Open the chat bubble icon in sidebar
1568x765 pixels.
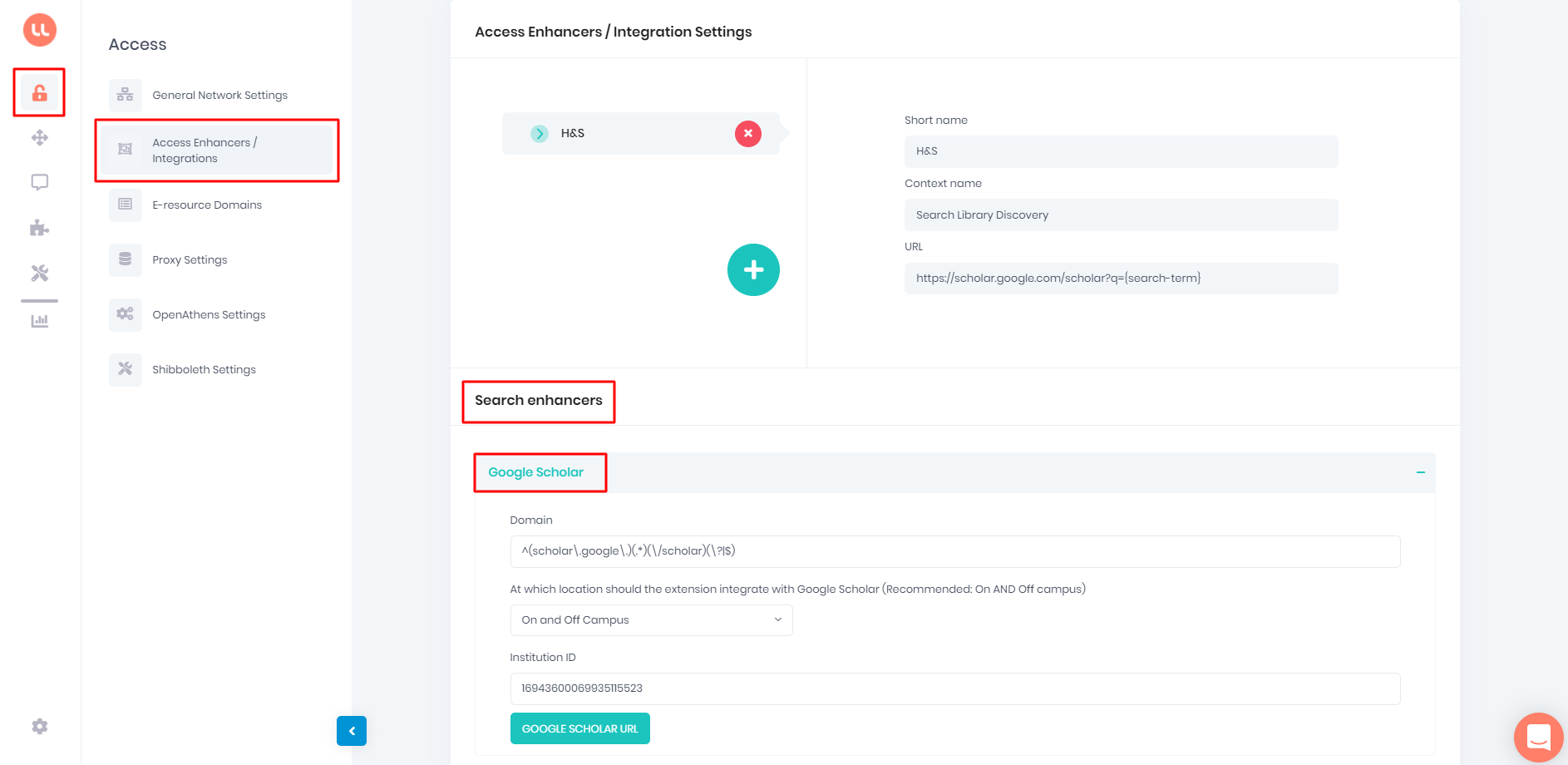[39, 182]
